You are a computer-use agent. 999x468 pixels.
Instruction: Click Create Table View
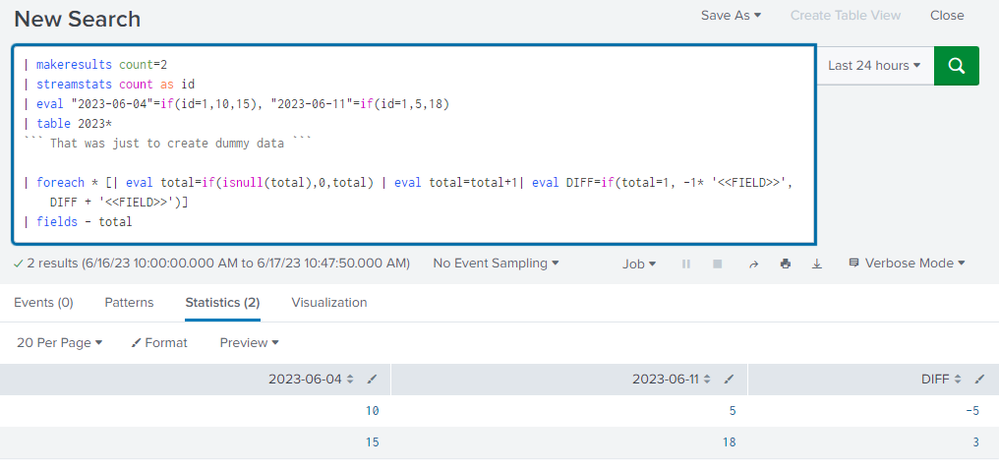tap(845, 15)
